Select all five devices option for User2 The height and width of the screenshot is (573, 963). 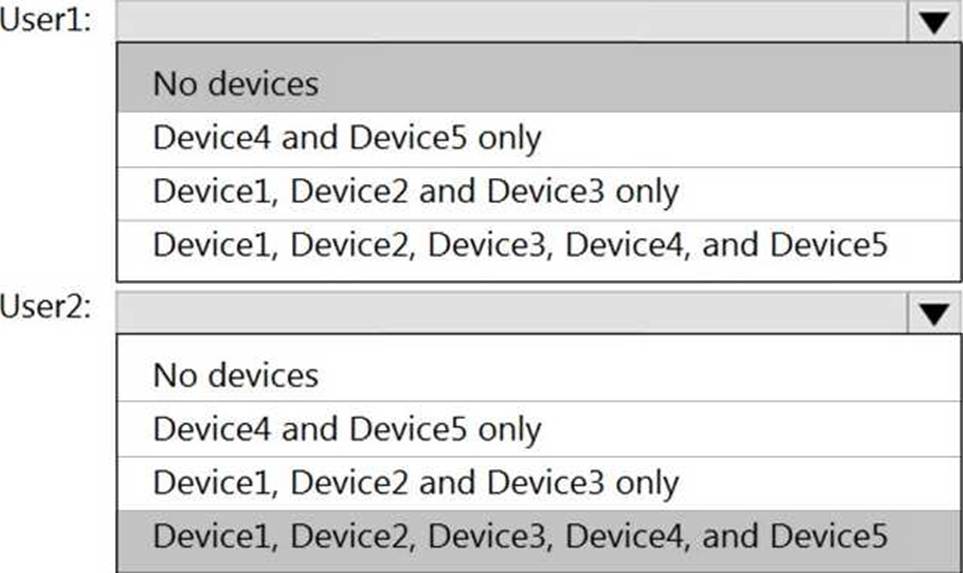tap(520, 537)
